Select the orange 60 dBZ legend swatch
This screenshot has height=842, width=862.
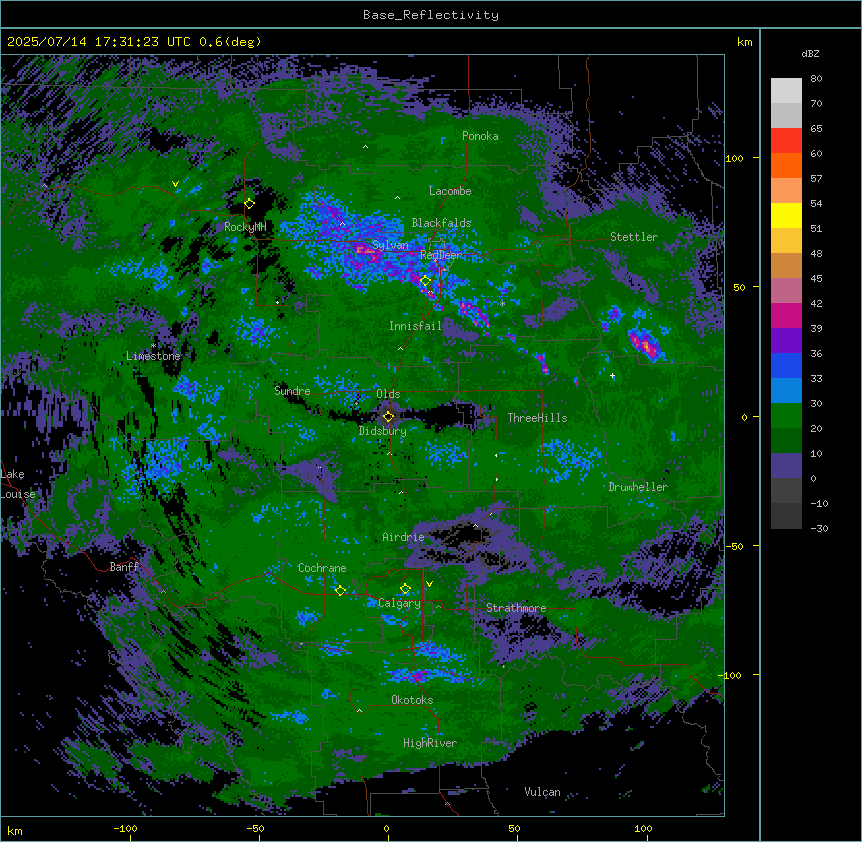tap(786, 165)
